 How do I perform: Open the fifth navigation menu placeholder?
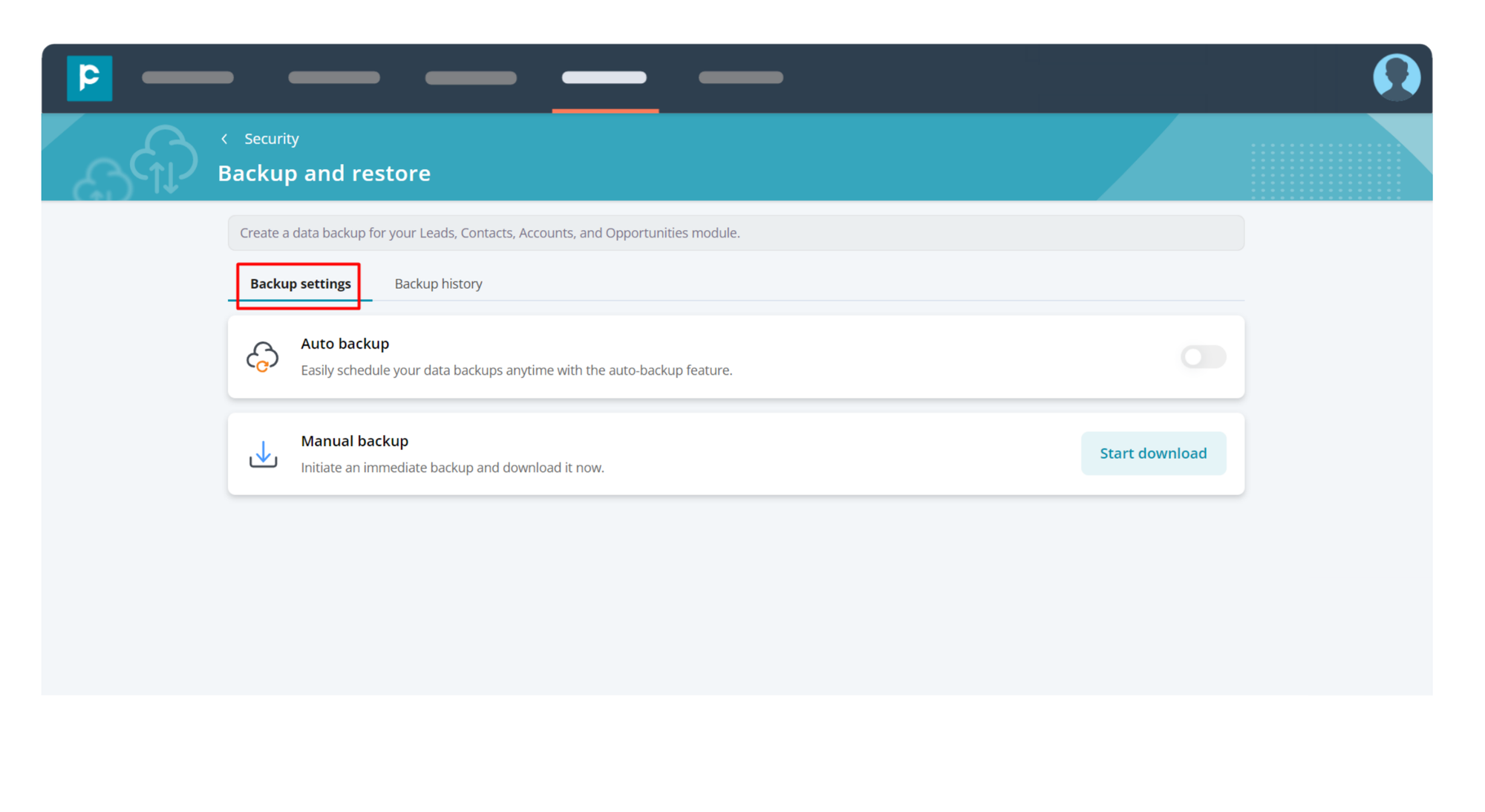(740, 78)
